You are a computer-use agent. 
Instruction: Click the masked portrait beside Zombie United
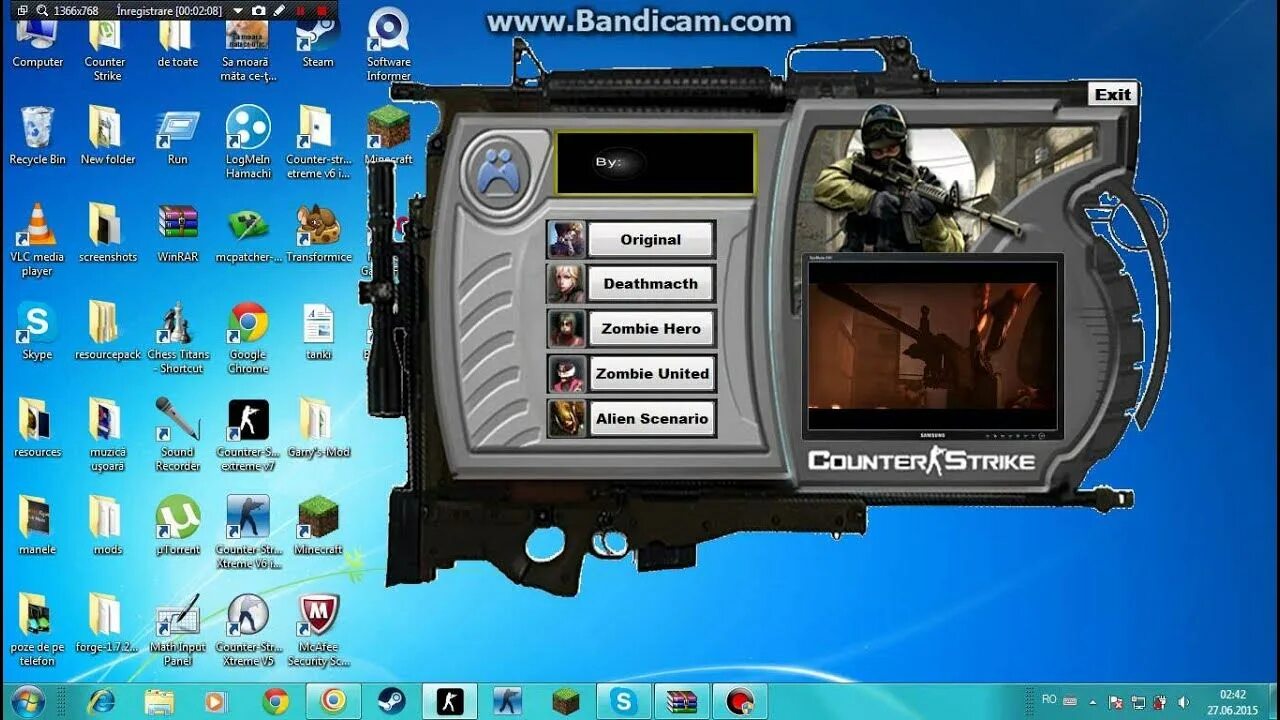pos(567,374)
